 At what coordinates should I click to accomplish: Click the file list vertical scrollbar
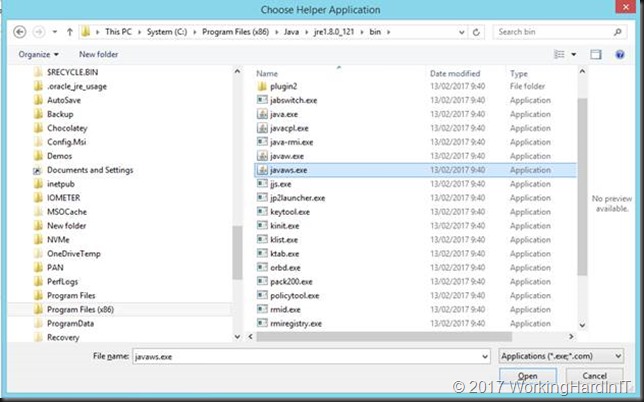(x=582, y=187)
